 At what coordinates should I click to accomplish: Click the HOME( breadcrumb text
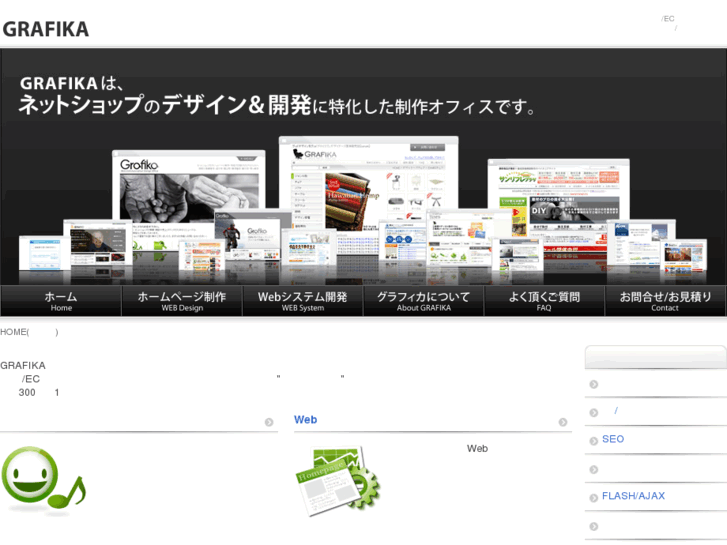pos(15,332)
